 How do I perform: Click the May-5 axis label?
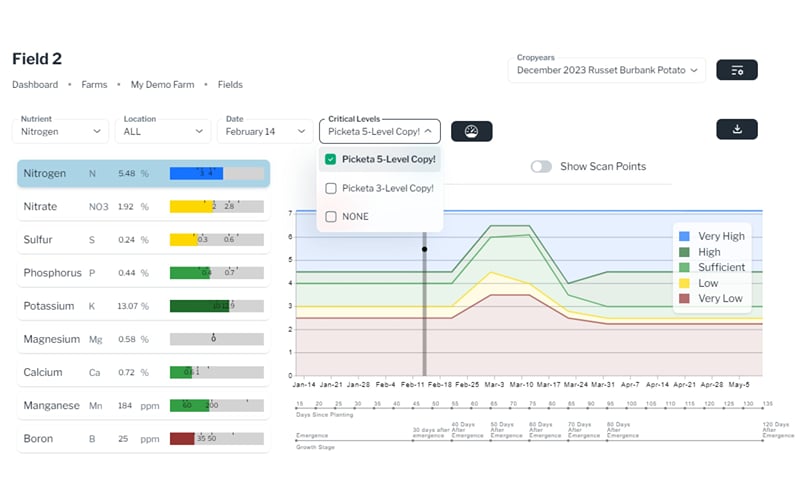(739, 385)
